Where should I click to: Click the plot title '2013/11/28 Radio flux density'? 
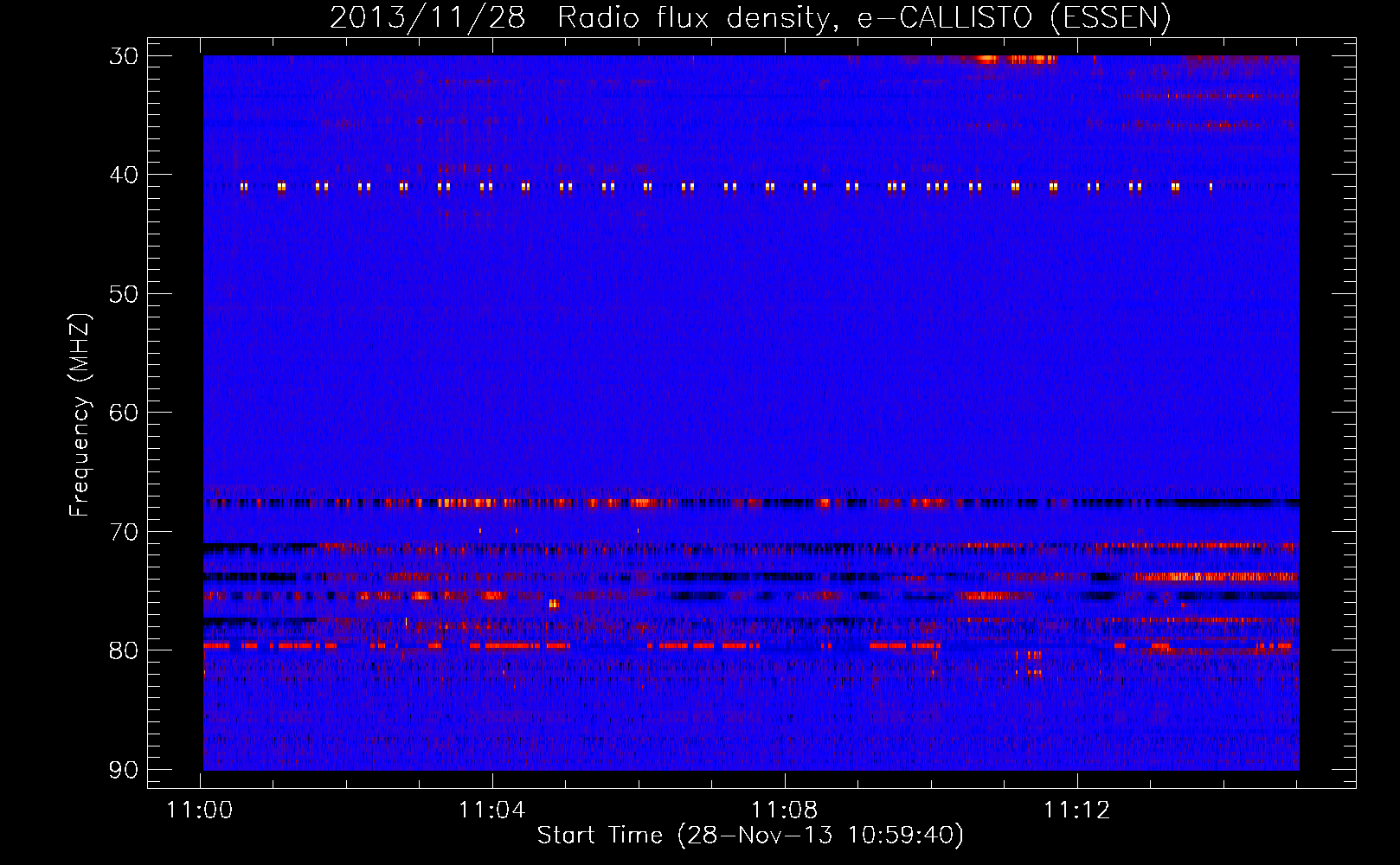point(584,18)
